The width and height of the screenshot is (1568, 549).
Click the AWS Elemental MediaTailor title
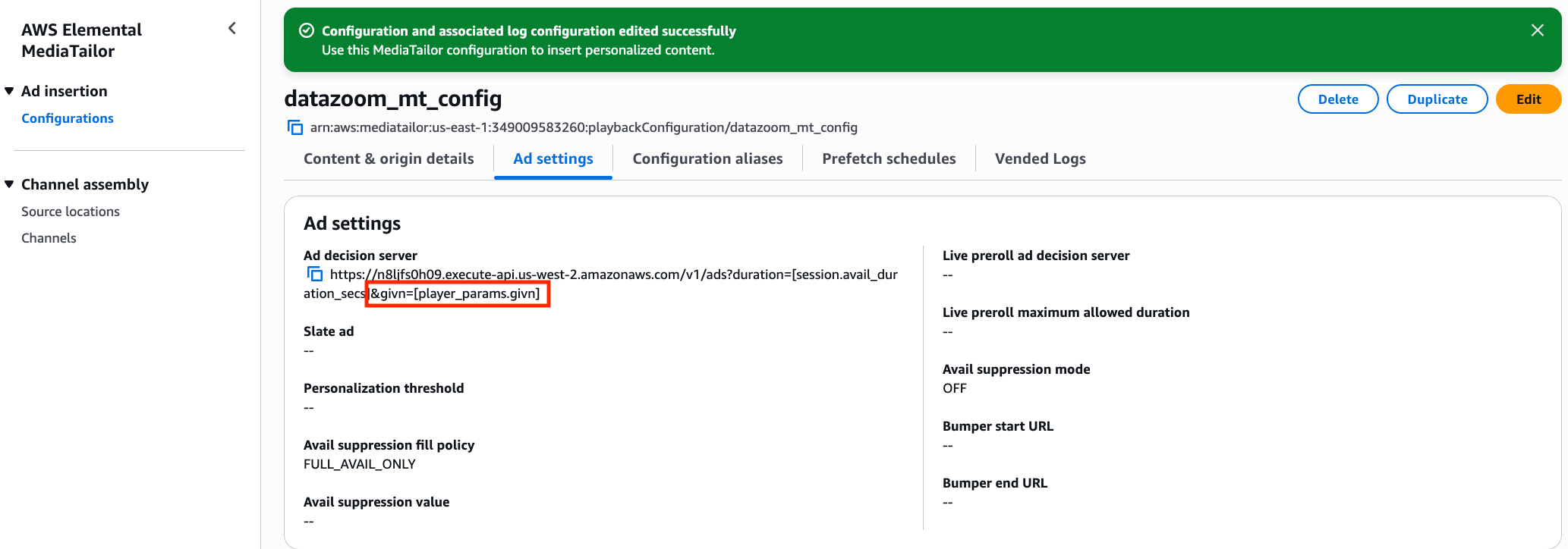(x=81, y=40)
